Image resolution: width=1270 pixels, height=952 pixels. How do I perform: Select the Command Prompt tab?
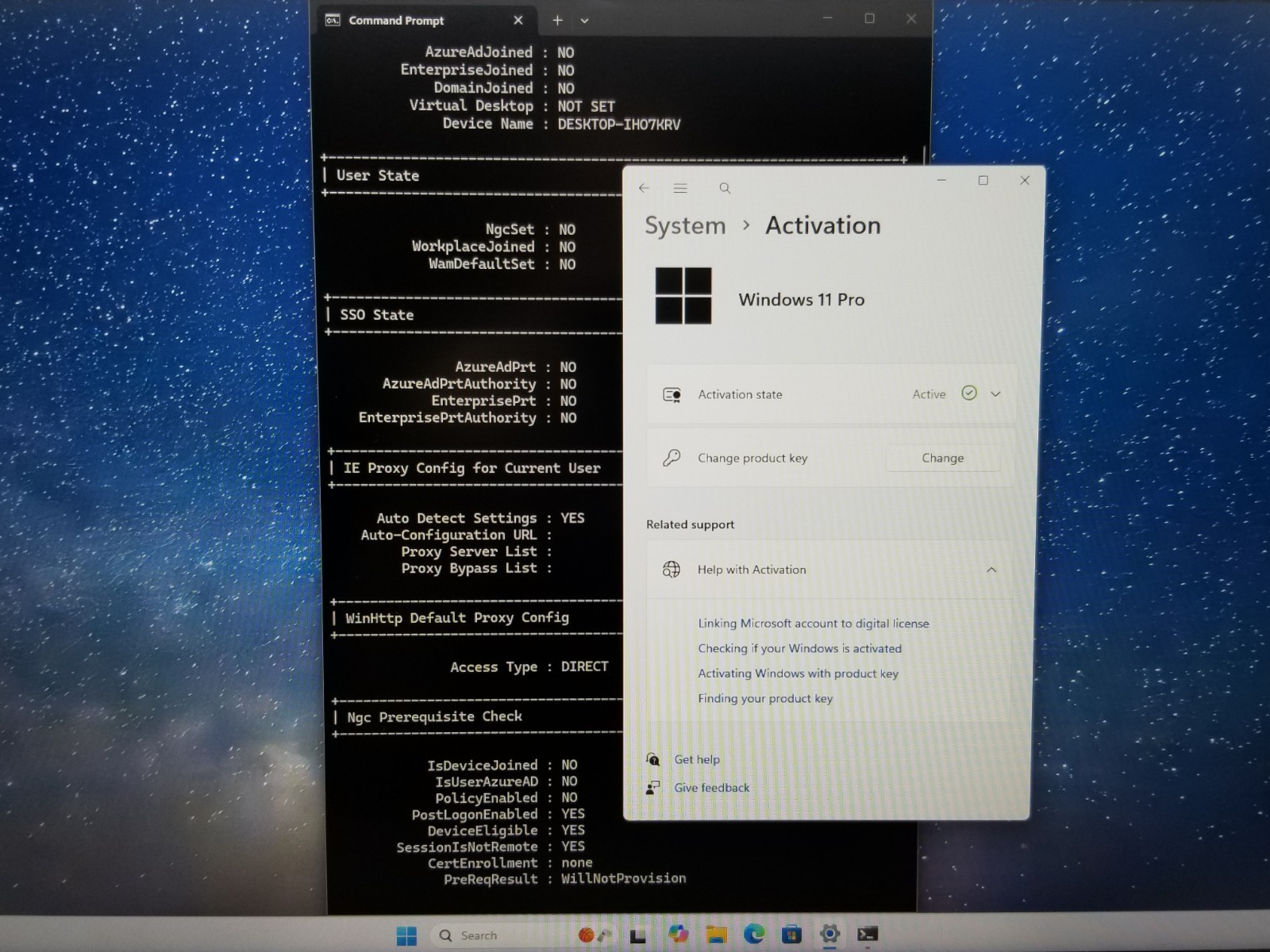[425, 21]
